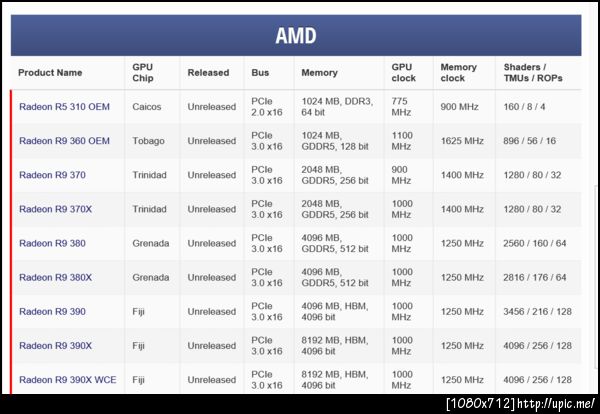Click the Memory column header
Screen dimensions: 600x414
click(320, 73)
